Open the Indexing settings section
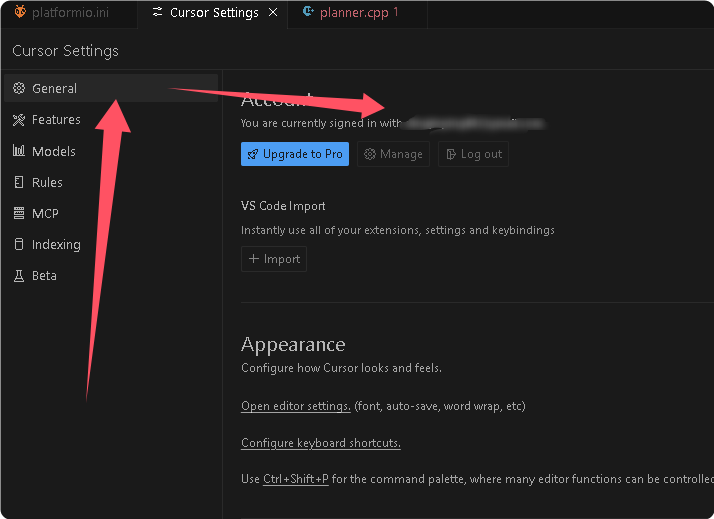714x519 pixels. coord(111,244)
